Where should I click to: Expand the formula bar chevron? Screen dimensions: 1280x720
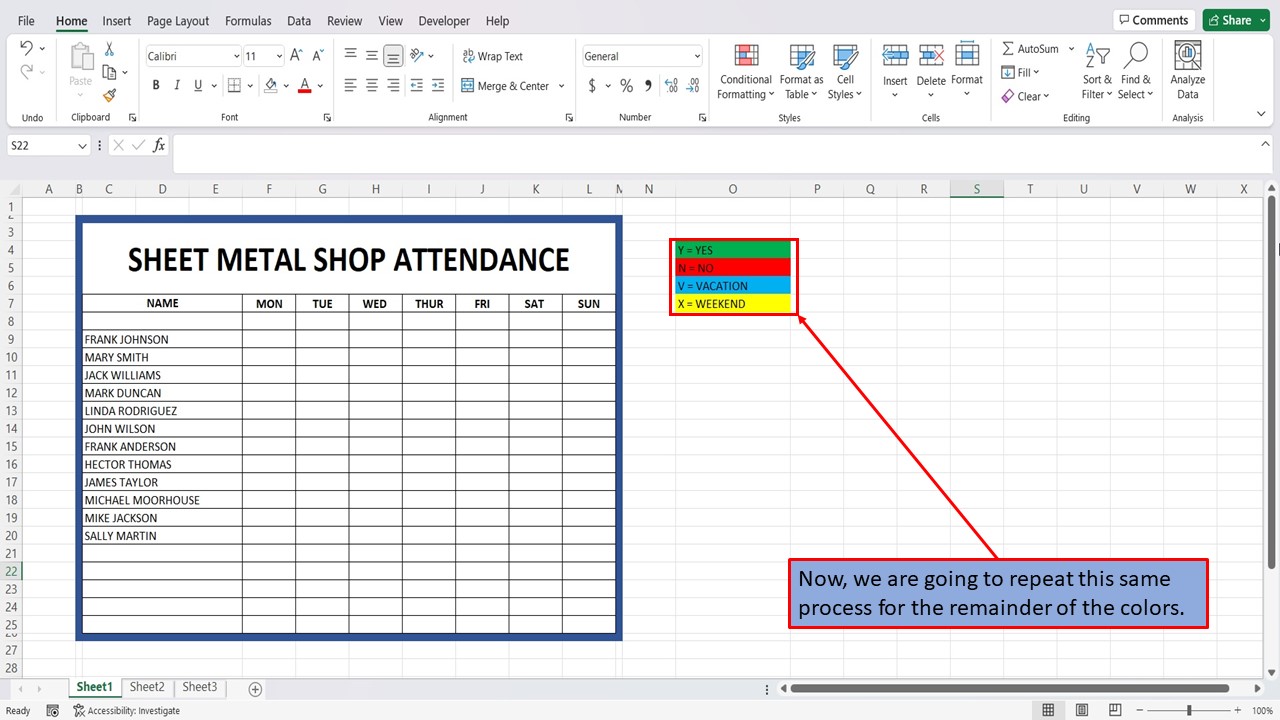[x=1265, y=145]
